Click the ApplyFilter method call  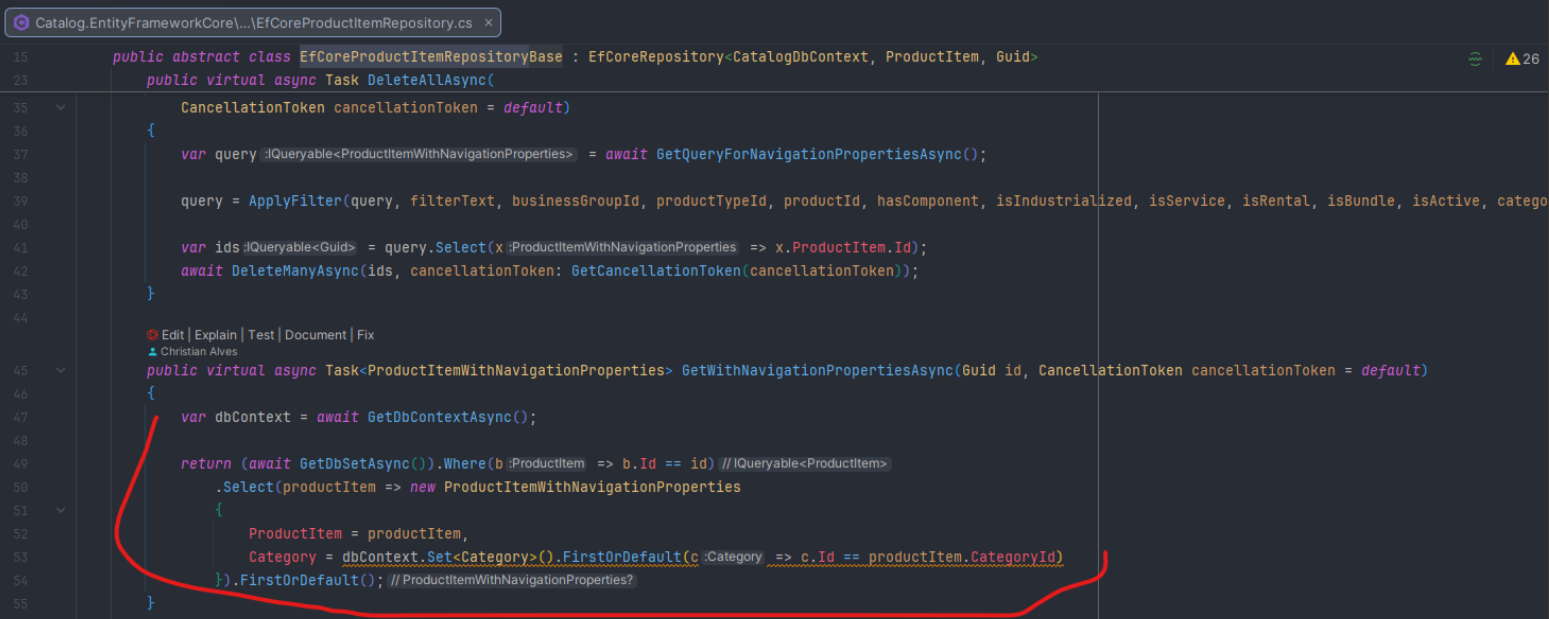pos(294,201)
